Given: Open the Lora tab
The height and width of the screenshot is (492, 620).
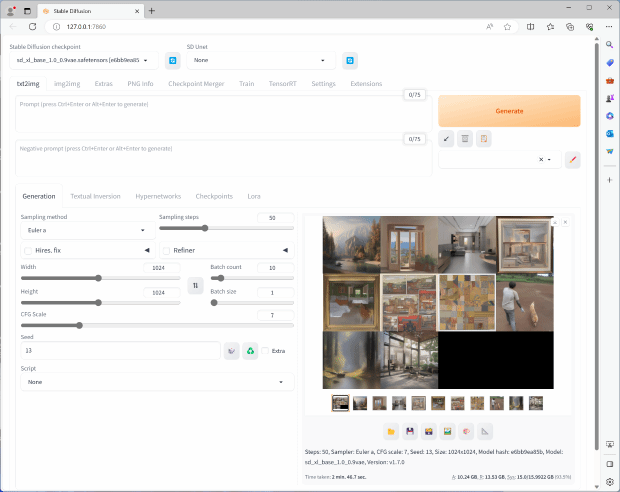Looking at the screenshot, I should point(254,196).
